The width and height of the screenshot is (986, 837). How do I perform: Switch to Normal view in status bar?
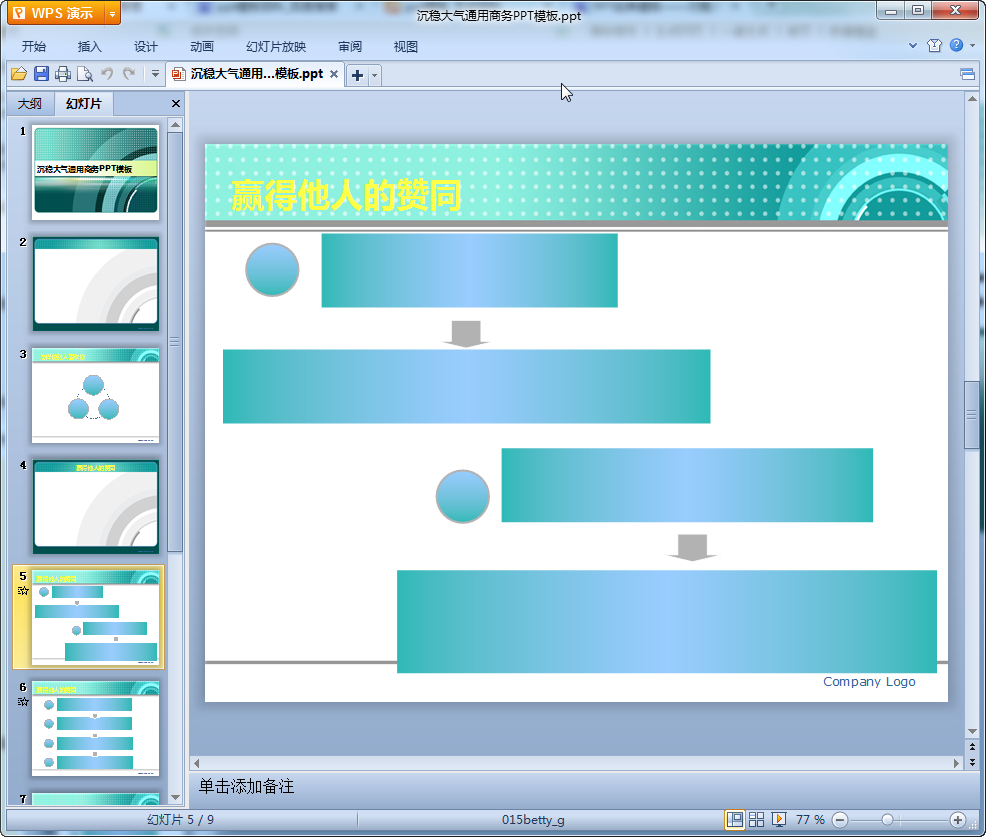(734, 820)
